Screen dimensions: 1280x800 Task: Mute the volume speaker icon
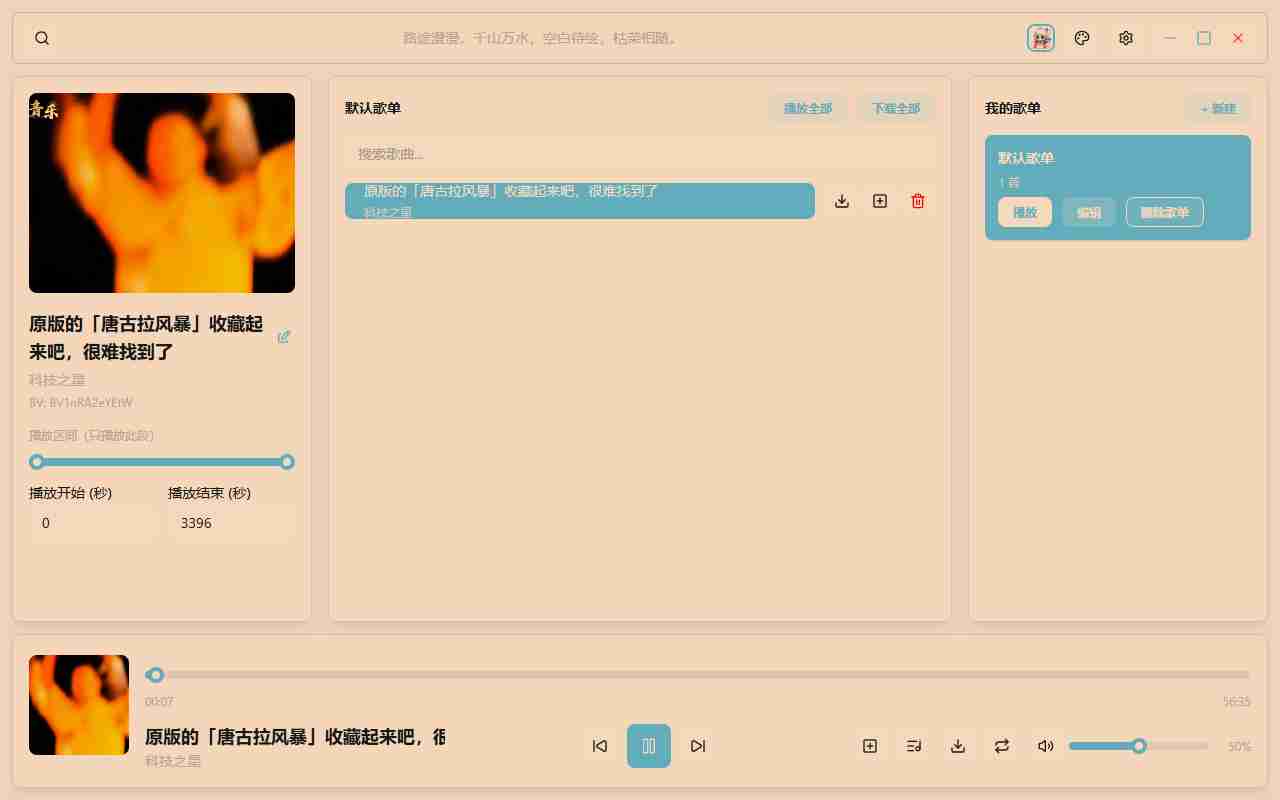1046,746
